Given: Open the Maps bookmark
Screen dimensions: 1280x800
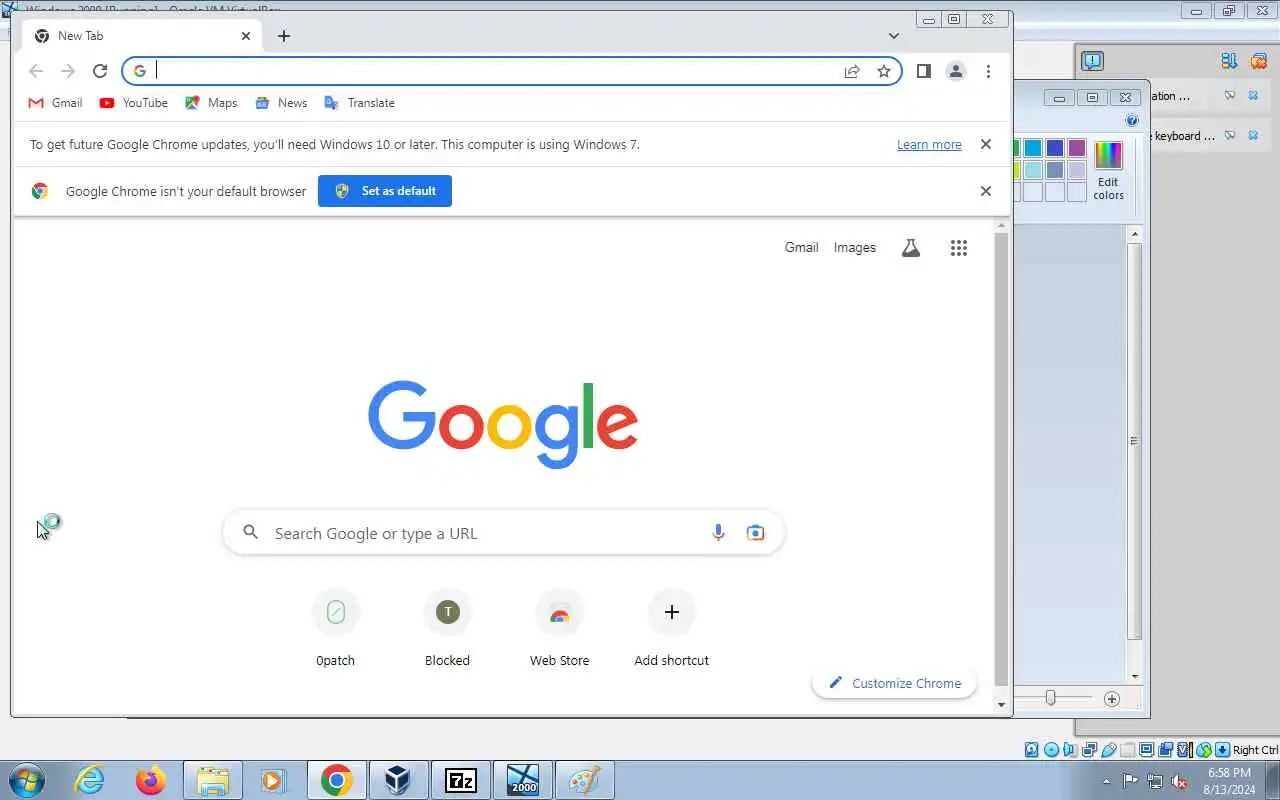Looking at the screenshot, I should click(x=211, y=103).
